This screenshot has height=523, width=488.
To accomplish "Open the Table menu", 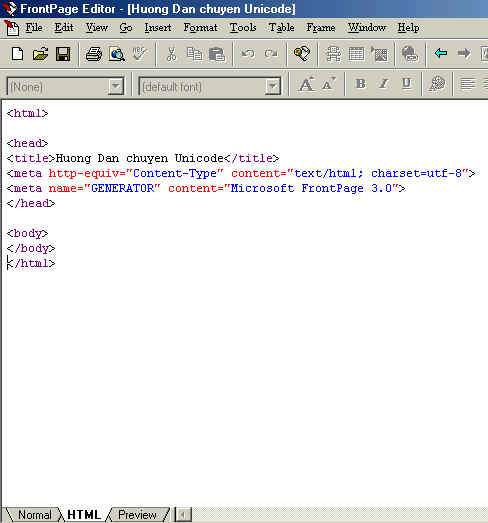I will [x=282, y=28].
